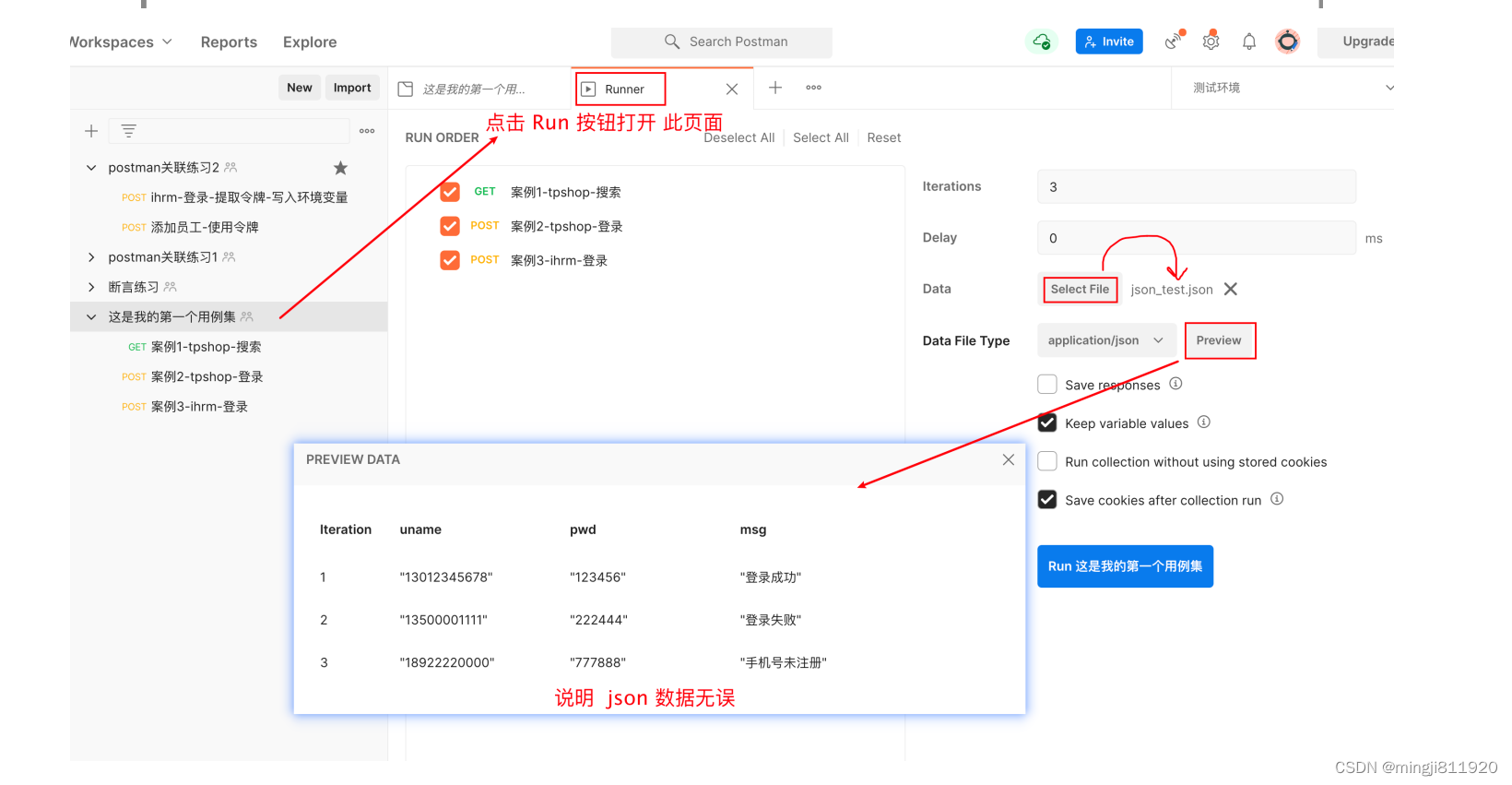Click the filter icon in sidebar search
Screen dimensions: 1512x785
(x=129, y=131)
